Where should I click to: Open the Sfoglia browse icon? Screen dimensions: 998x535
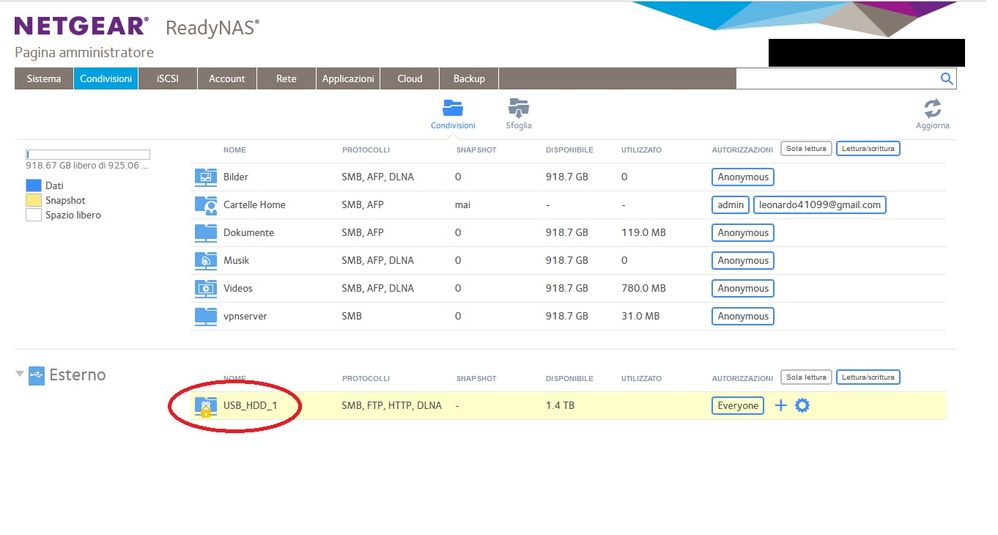(x=519, y=108)
